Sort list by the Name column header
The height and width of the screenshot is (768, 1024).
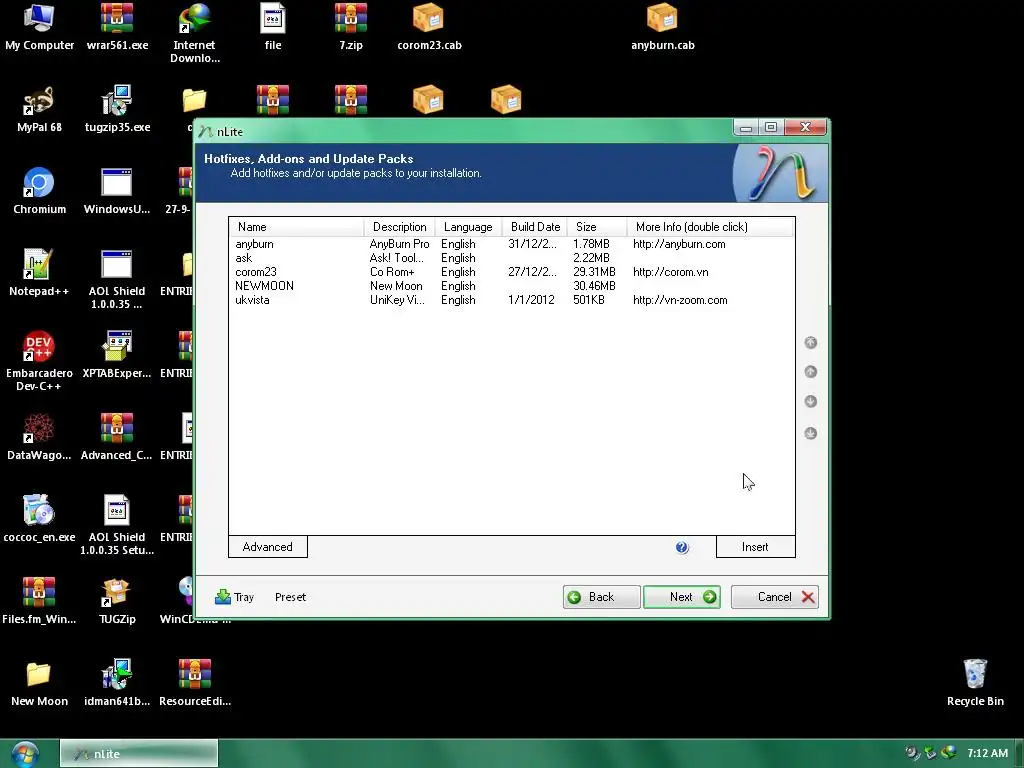pos(296,227)
